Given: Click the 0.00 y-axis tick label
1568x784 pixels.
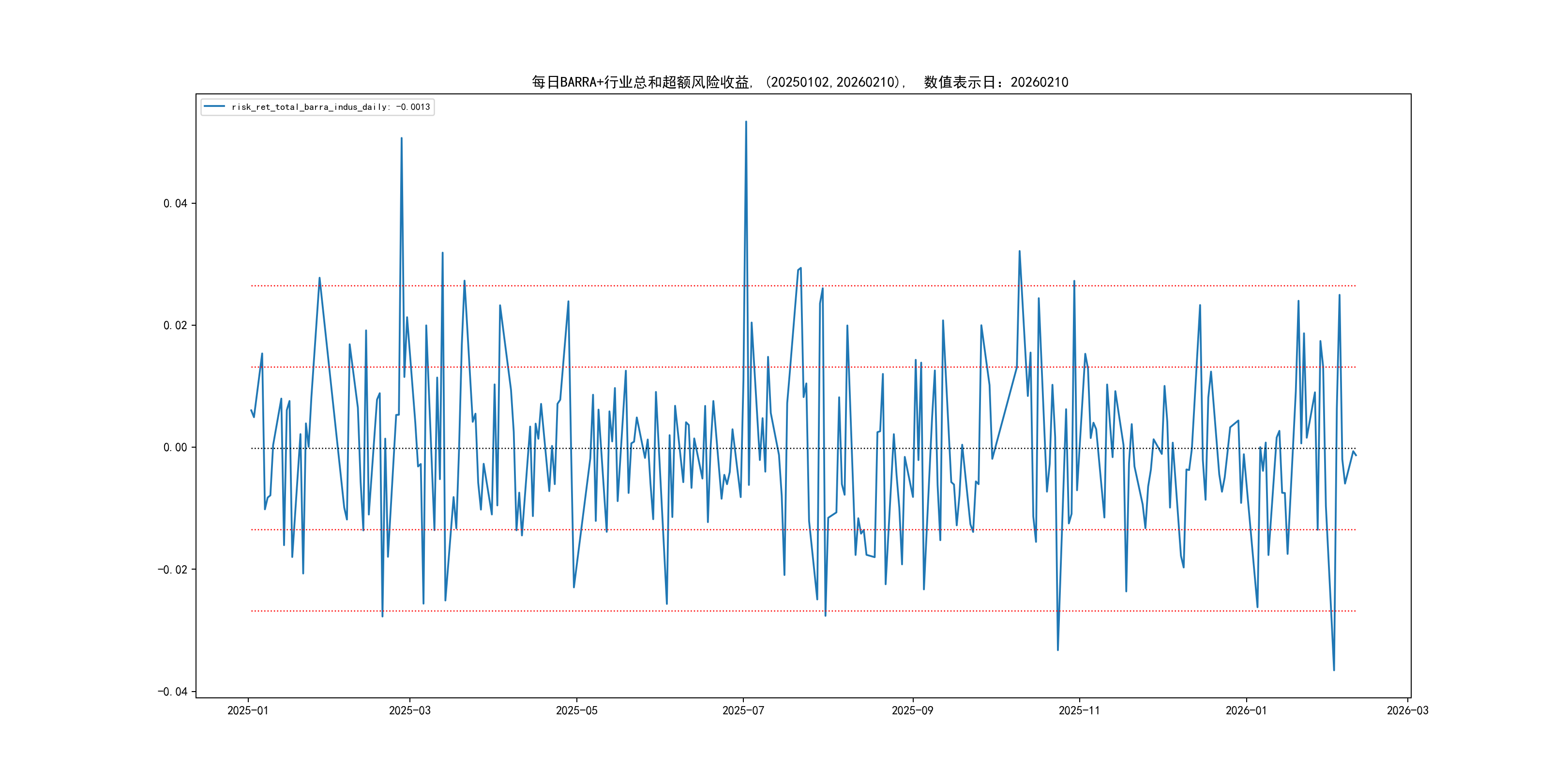Looking at the screenshot, I should point(175,447).
